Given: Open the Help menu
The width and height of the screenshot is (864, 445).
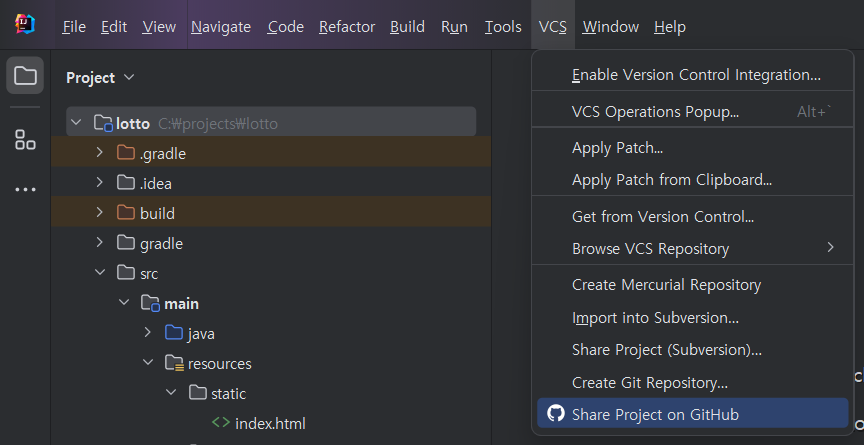Looking at the screenshot, I should click(x=670, y=26).
